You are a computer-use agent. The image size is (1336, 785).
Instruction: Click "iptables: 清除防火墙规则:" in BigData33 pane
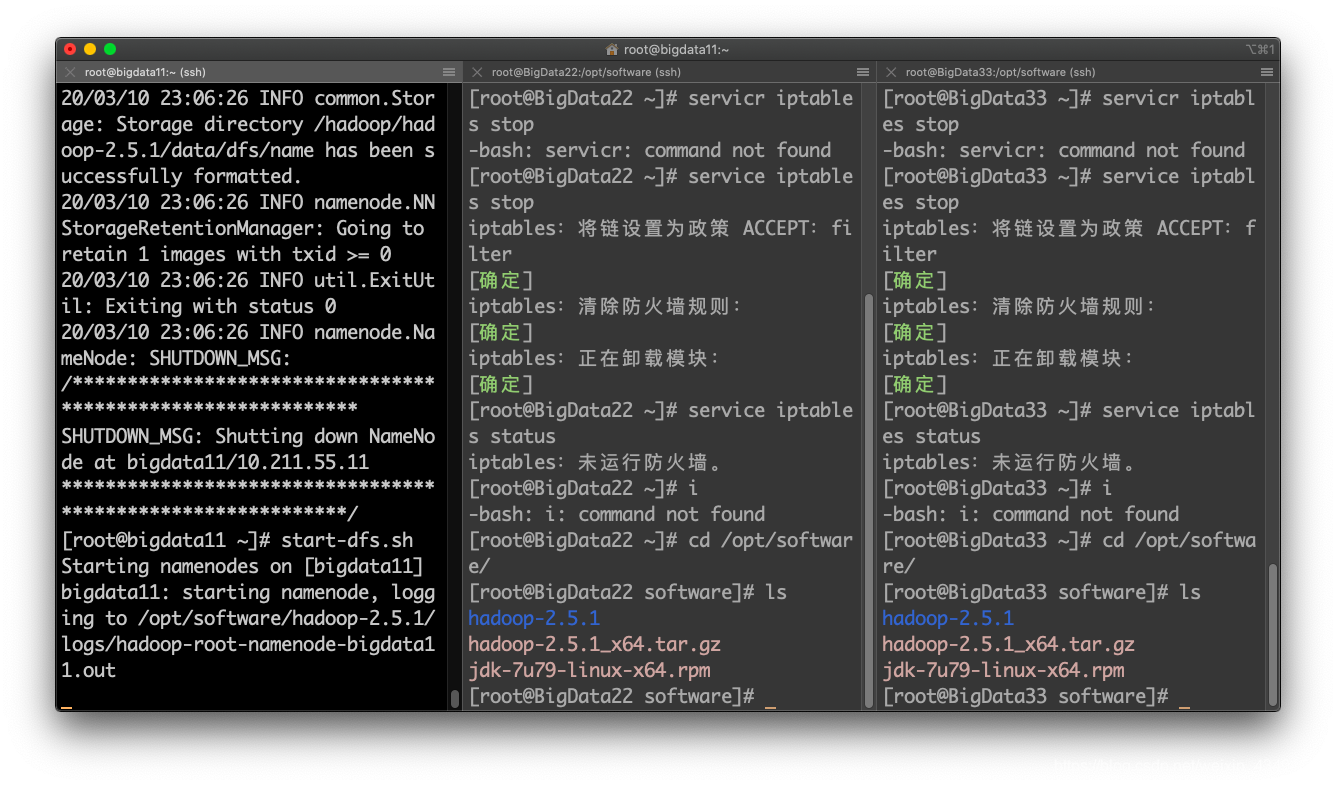pyautogui.click(x=1020, y=306)
